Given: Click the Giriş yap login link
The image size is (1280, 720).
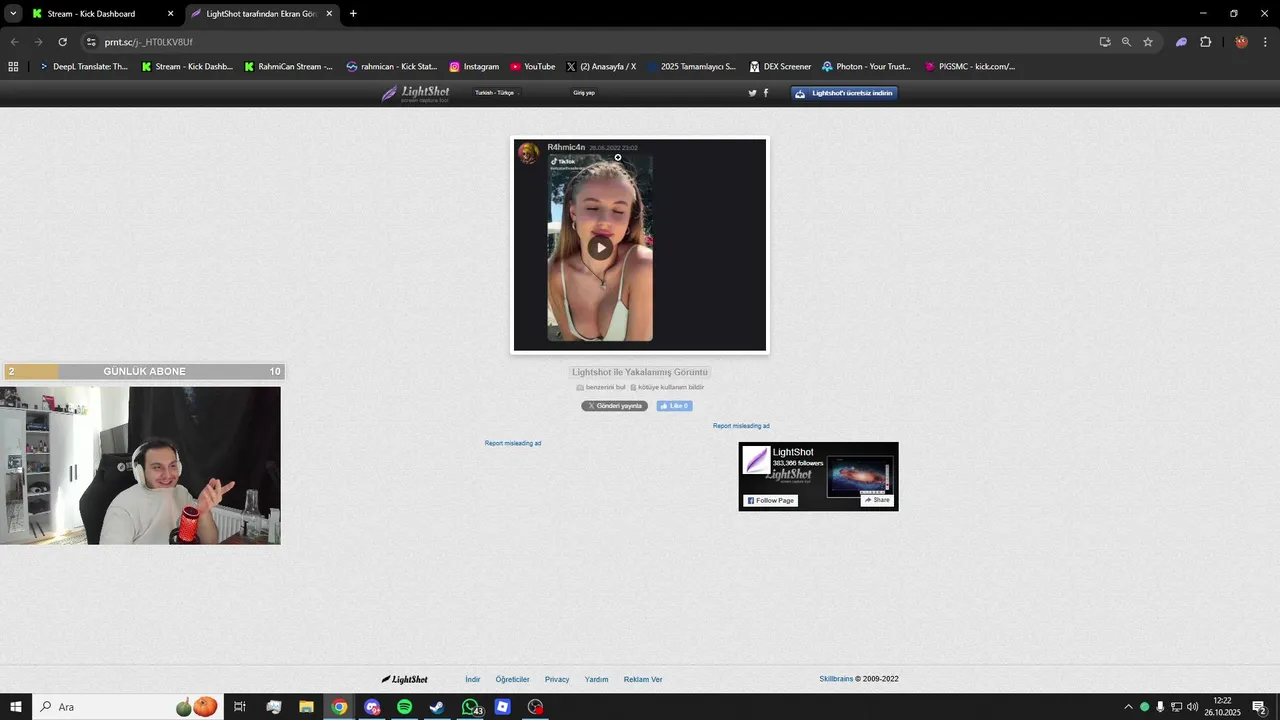Looking at the screenshot, I should click(x=584, y=93).
